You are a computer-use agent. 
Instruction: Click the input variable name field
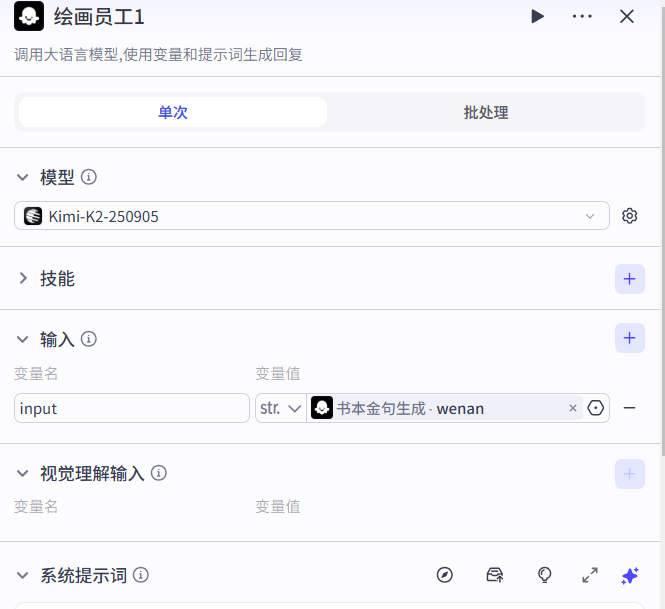[132, 408]
